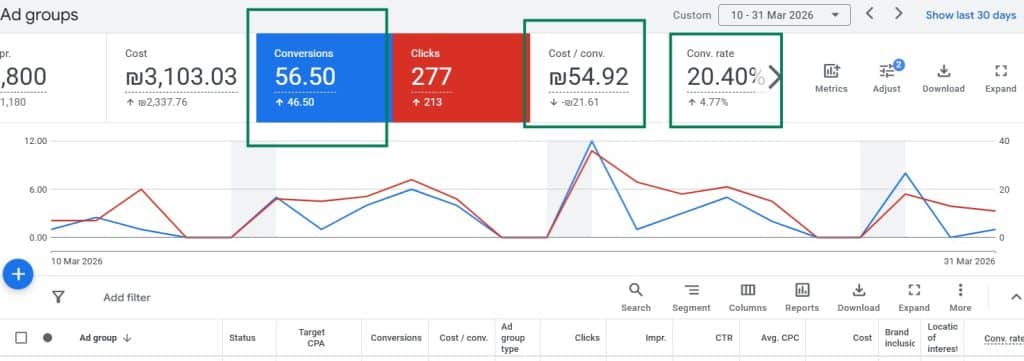This screenshot has height=361, width=1024.
Task: Open the Segment options
Action: (x=691, y=298)
